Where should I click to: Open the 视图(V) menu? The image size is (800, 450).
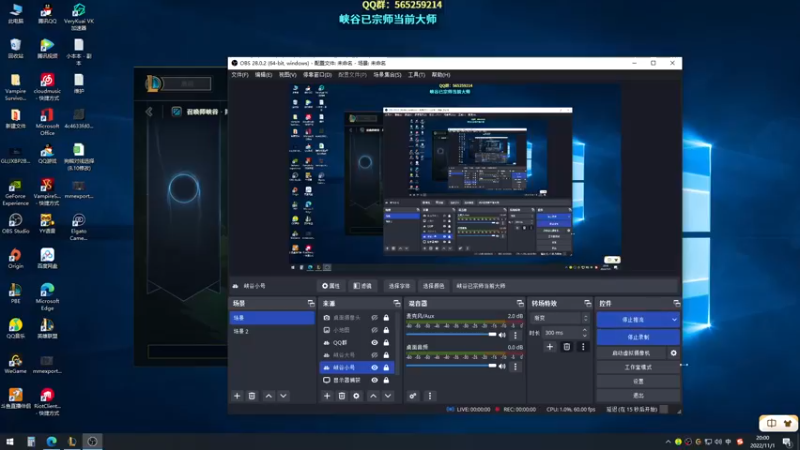[287, 75]
